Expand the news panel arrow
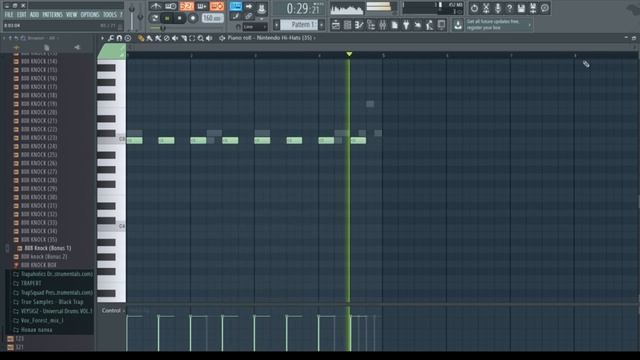This screenshot has height=360, width=640. [529, 25]
